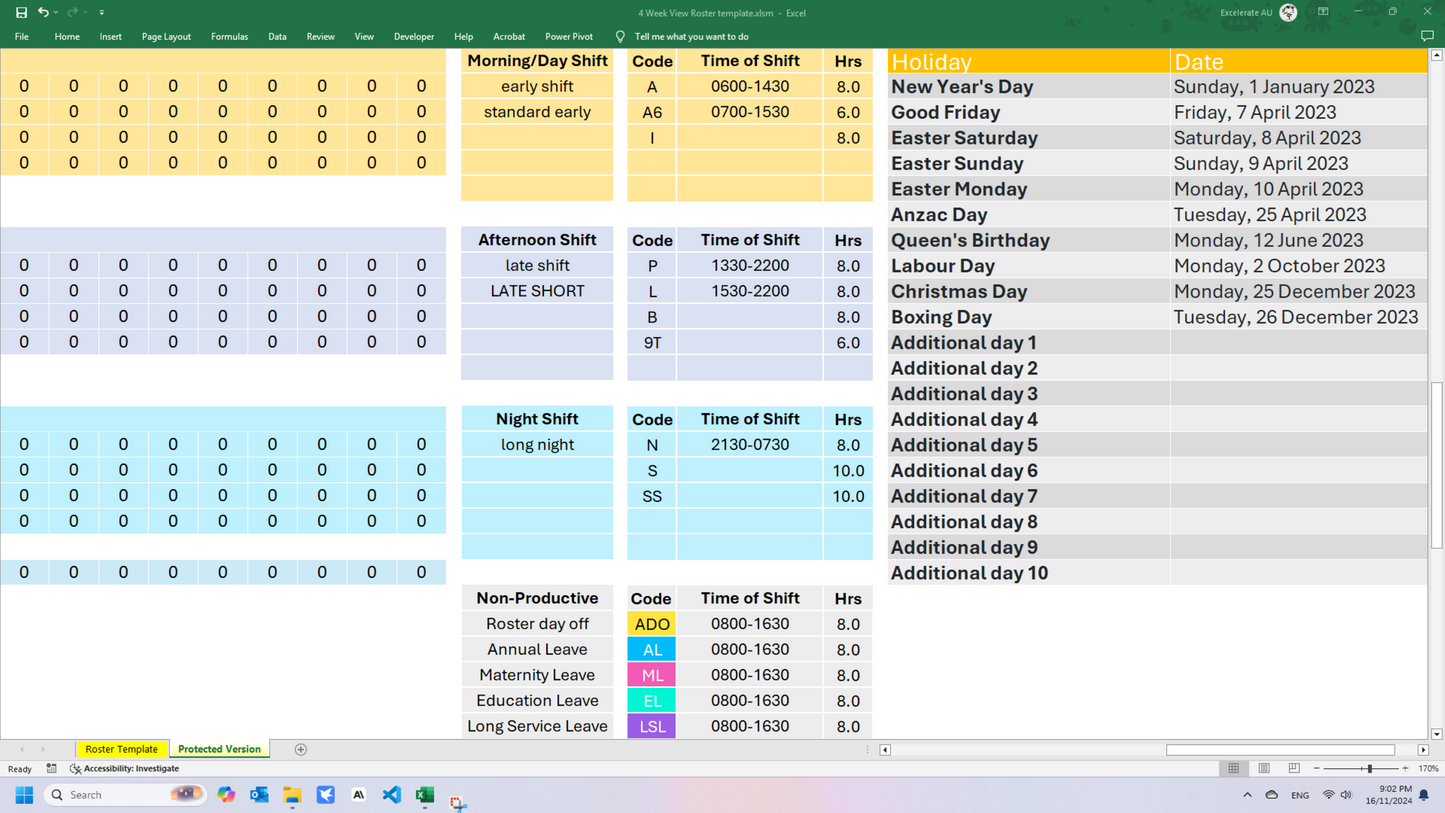Switch to the Roster Template sheet tab
This screenshot has width=1445, height=813.
[121, 749]
